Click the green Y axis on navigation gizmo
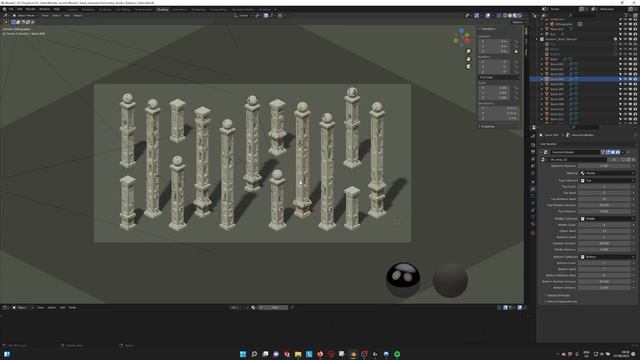The height and width of the screenshot is (360, 640). [467, 35]
